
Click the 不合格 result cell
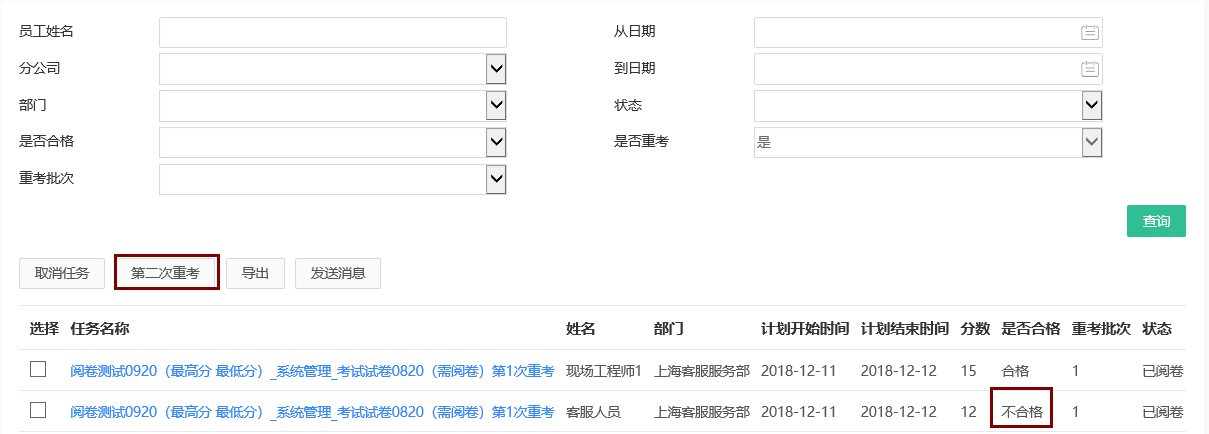tap(1022, 411)
